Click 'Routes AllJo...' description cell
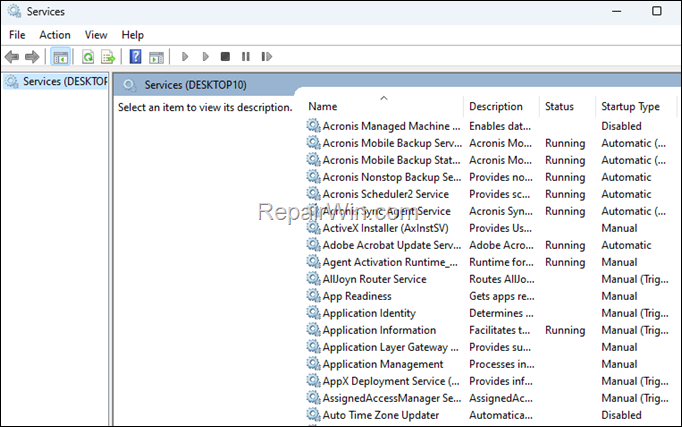 point(501,279)
